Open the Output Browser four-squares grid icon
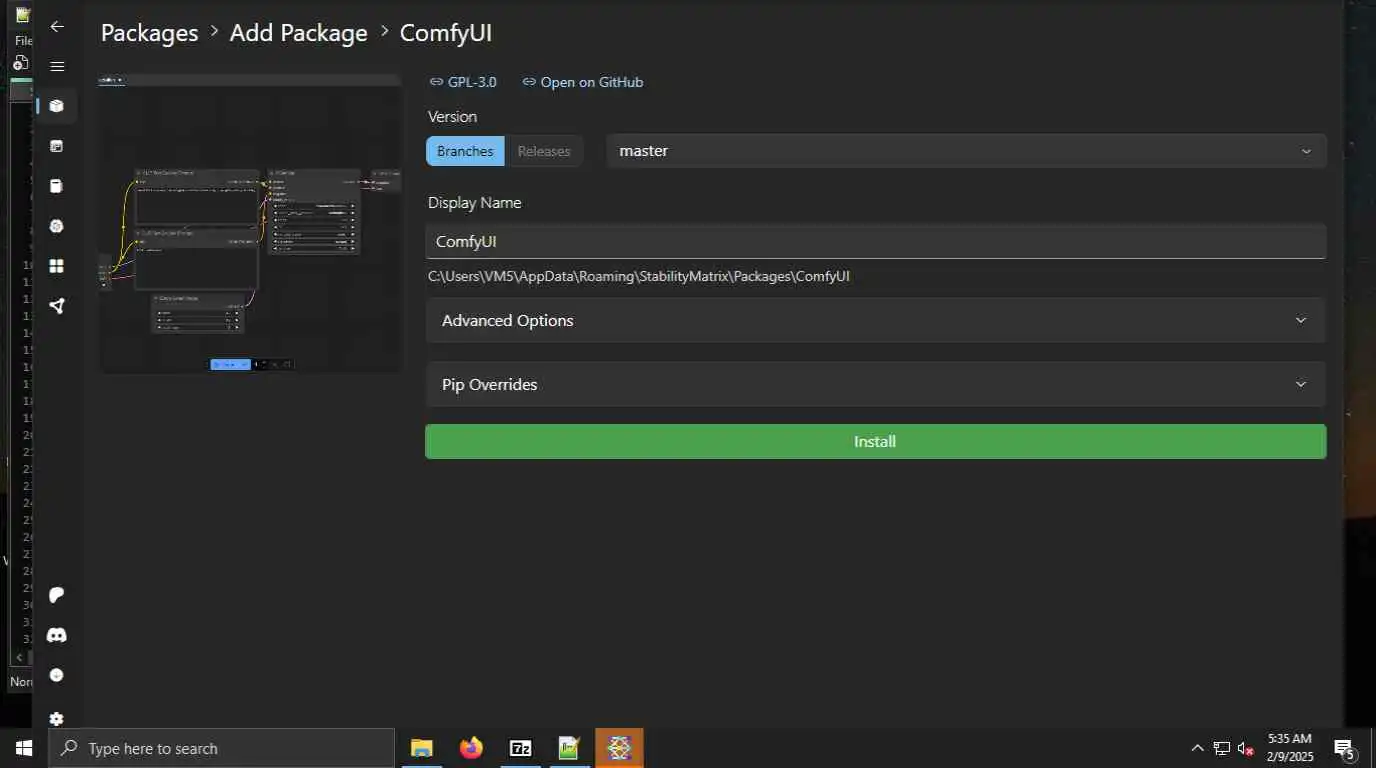 pyautogui.click(x=57, y=266)
